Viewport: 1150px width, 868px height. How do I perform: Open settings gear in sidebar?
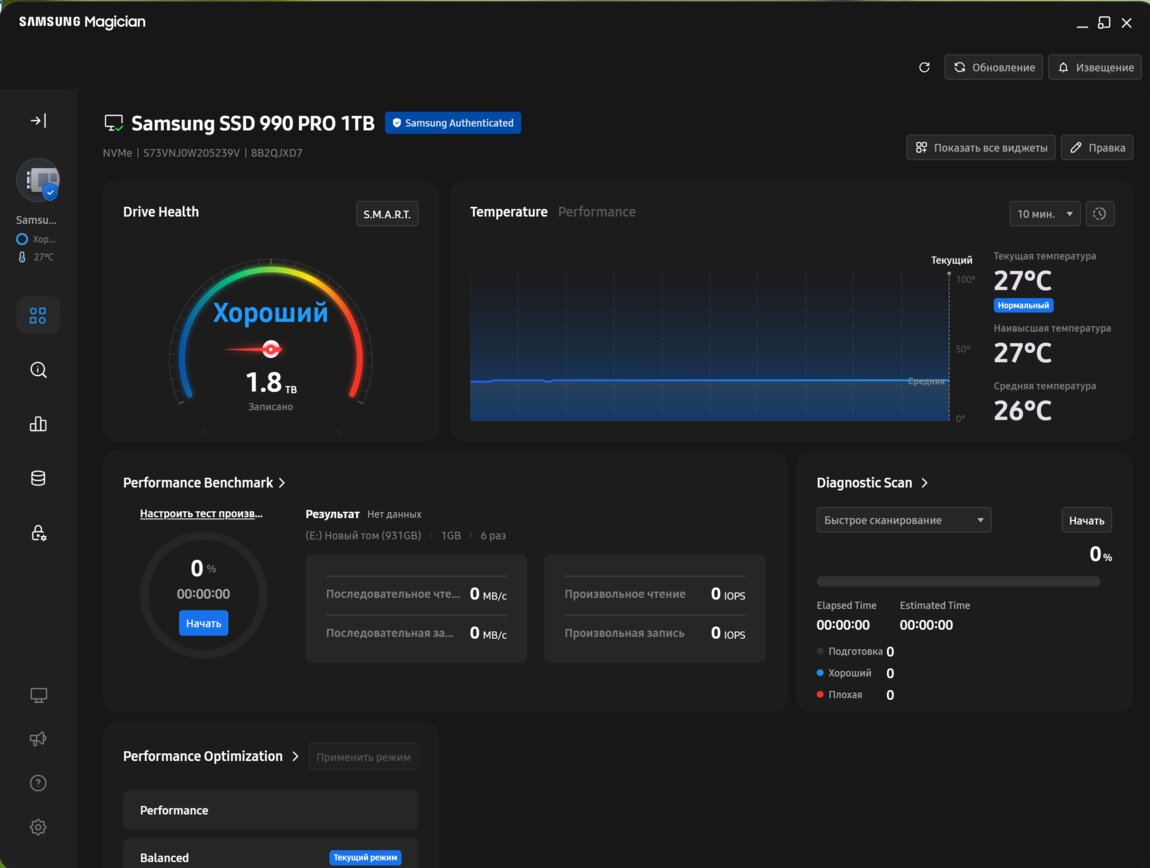[38, 827]
